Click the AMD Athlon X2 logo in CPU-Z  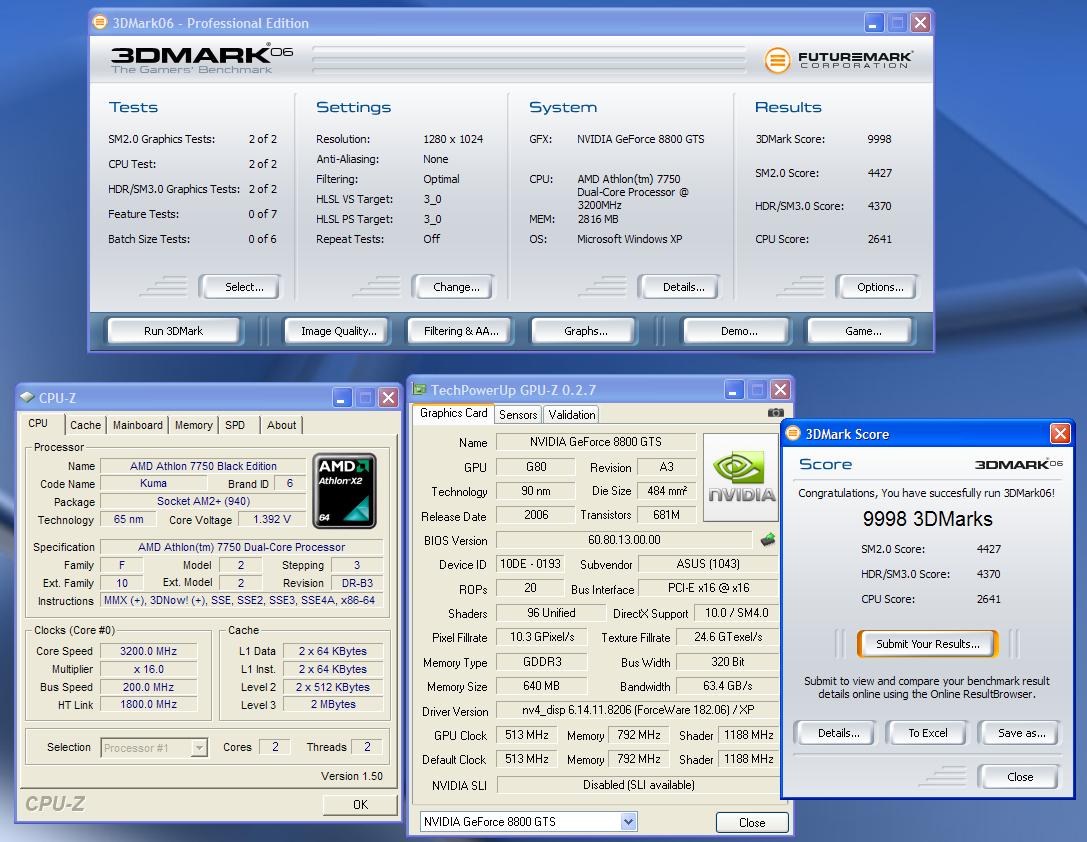345,491
